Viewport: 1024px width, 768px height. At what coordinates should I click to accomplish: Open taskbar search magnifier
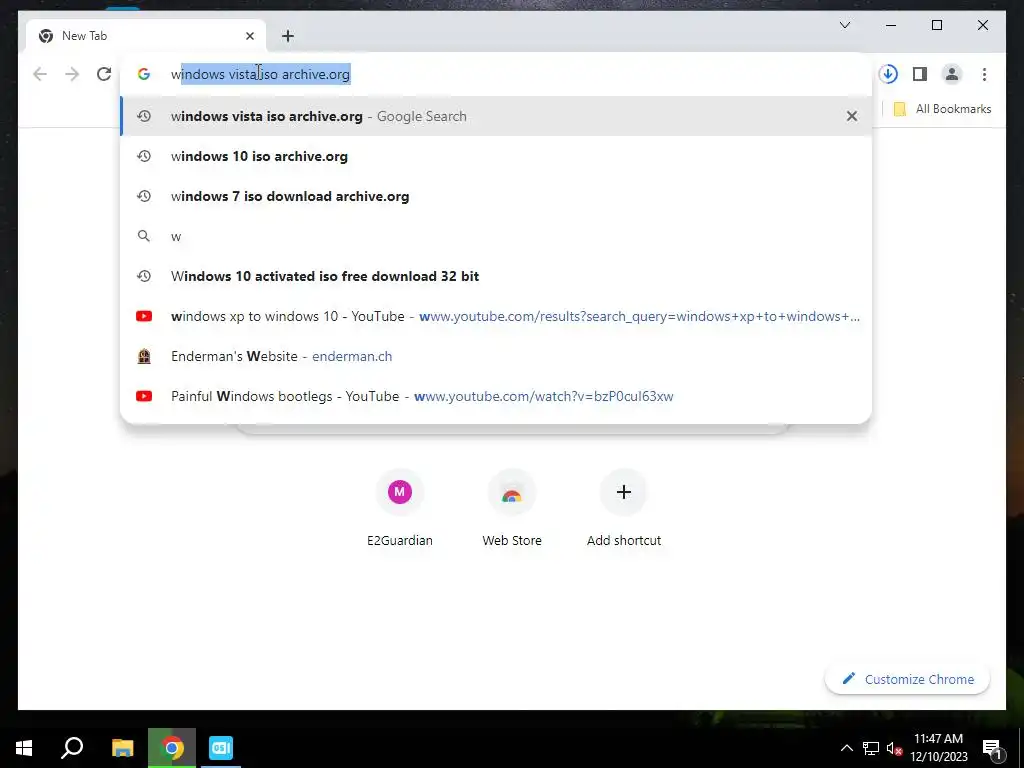pyautogui.click(x=72, y=748)
